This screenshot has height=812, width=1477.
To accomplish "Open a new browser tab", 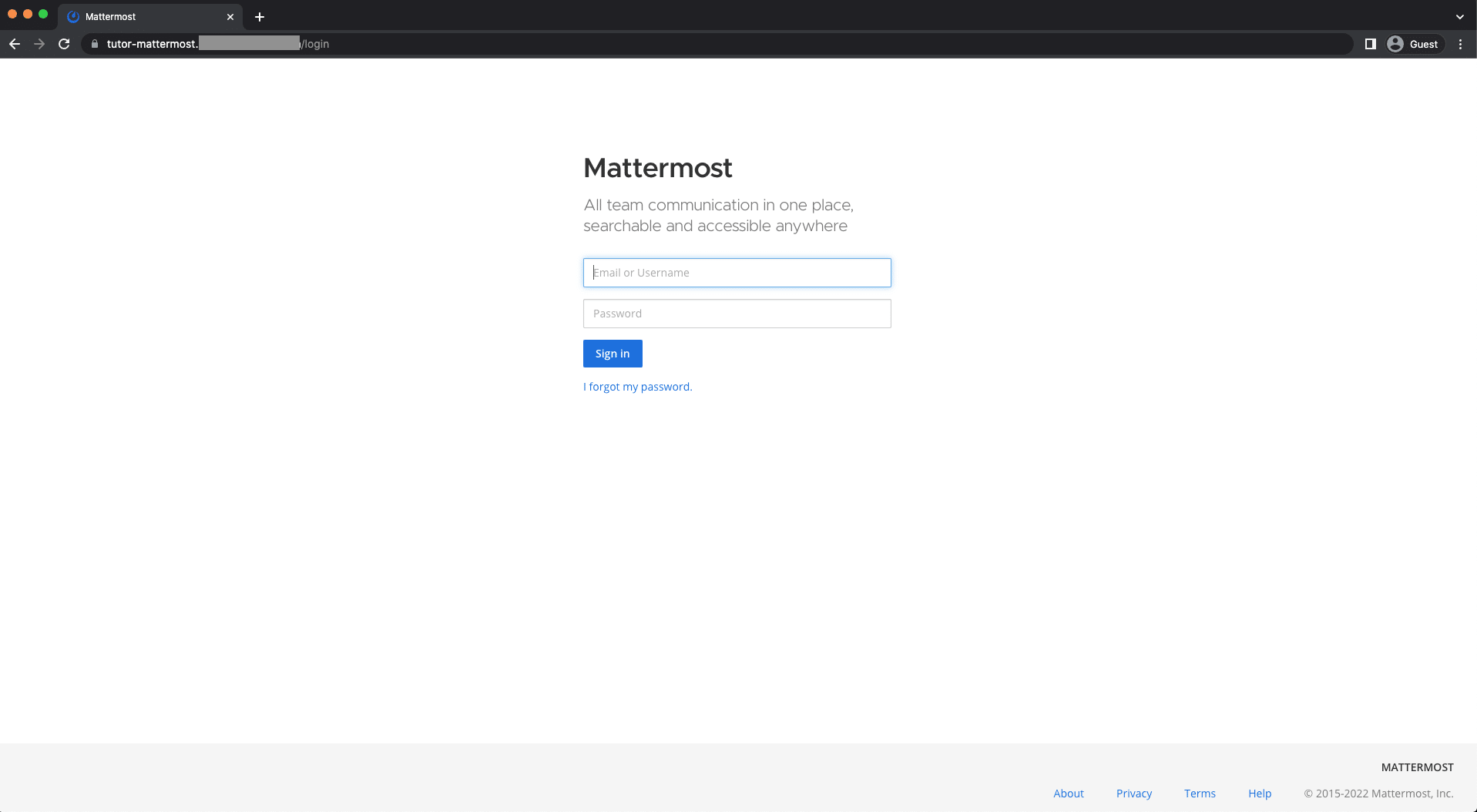I will click(260, 16).
